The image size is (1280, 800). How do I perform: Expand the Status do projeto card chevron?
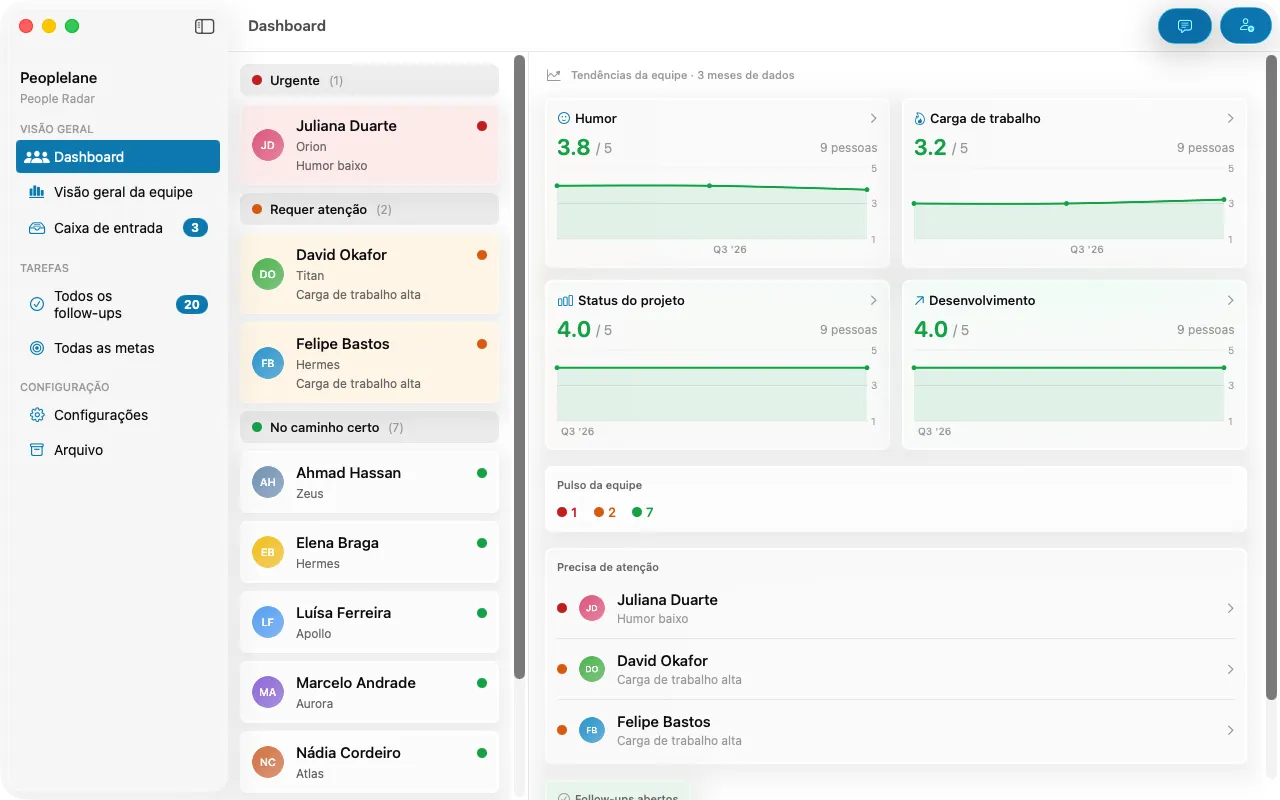[x=873, y=300]
